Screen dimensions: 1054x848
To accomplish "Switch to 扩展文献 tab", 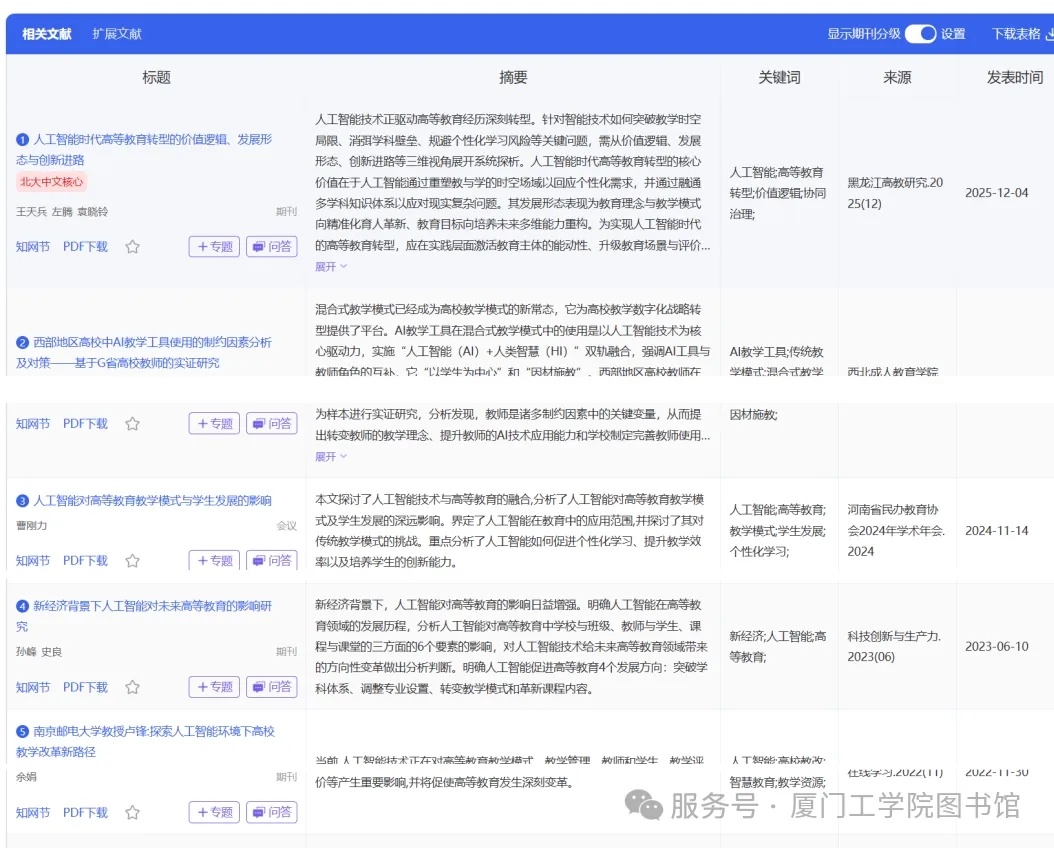I will pyautogui.click(x=117, y=34).
